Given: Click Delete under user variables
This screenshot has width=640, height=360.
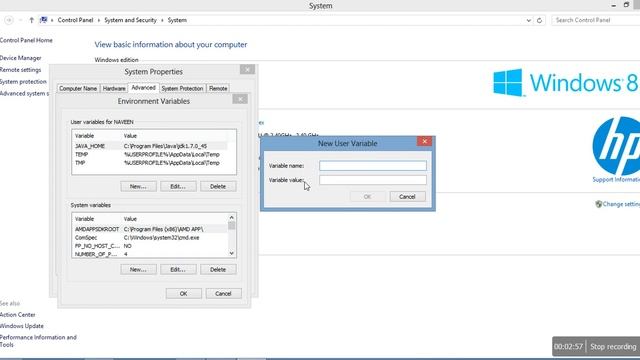Looking at the screenshot, I should [218, 187].
